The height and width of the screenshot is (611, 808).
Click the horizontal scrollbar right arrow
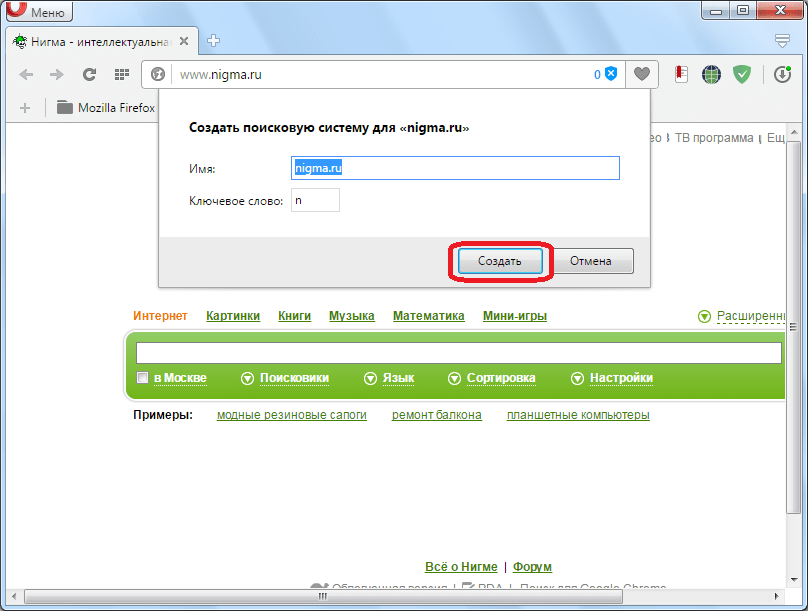(x=776, y=597)
